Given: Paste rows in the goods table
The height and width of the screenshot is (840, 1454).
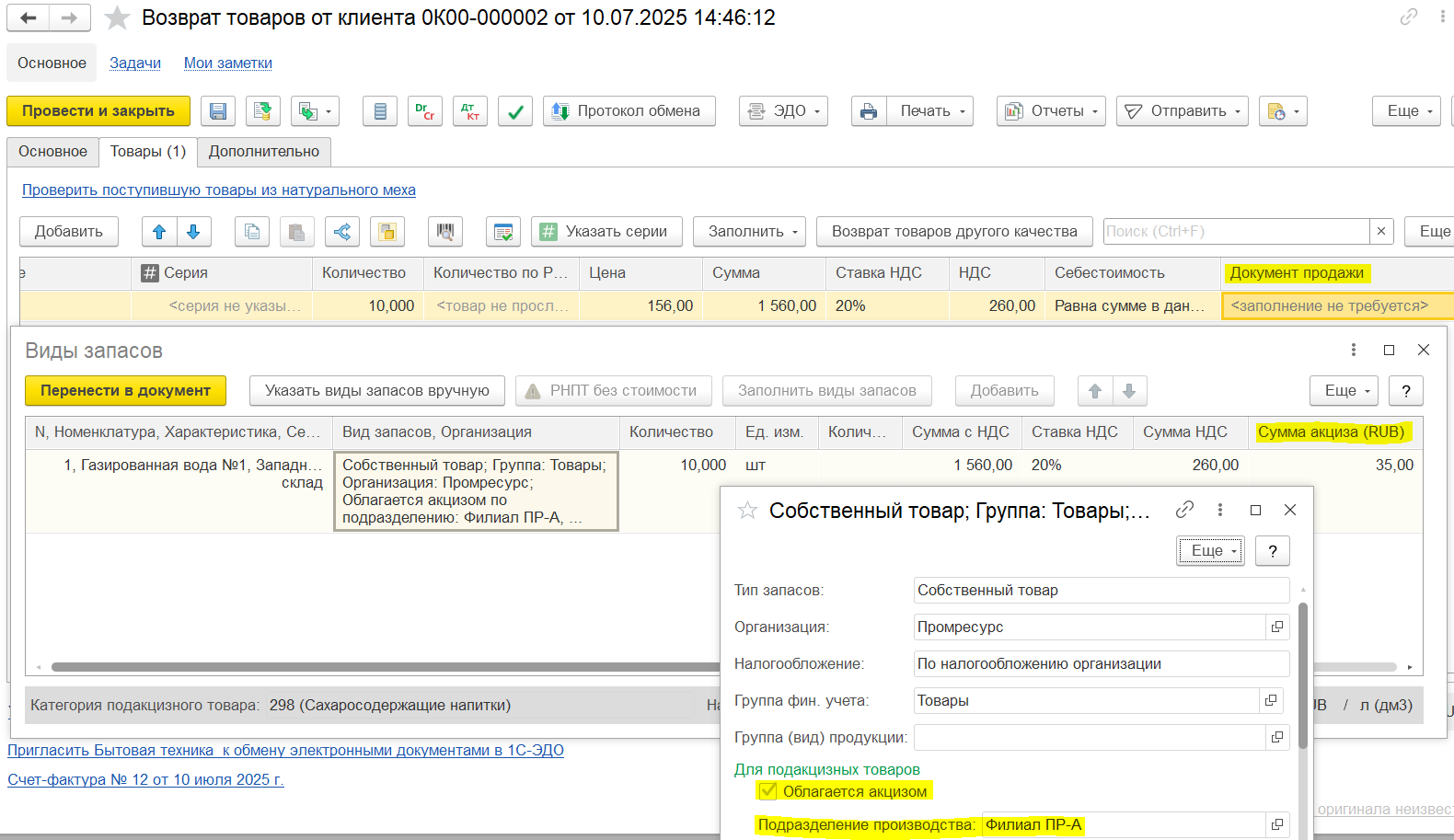Looking at the screenshot, I should [x=296, y=232].
